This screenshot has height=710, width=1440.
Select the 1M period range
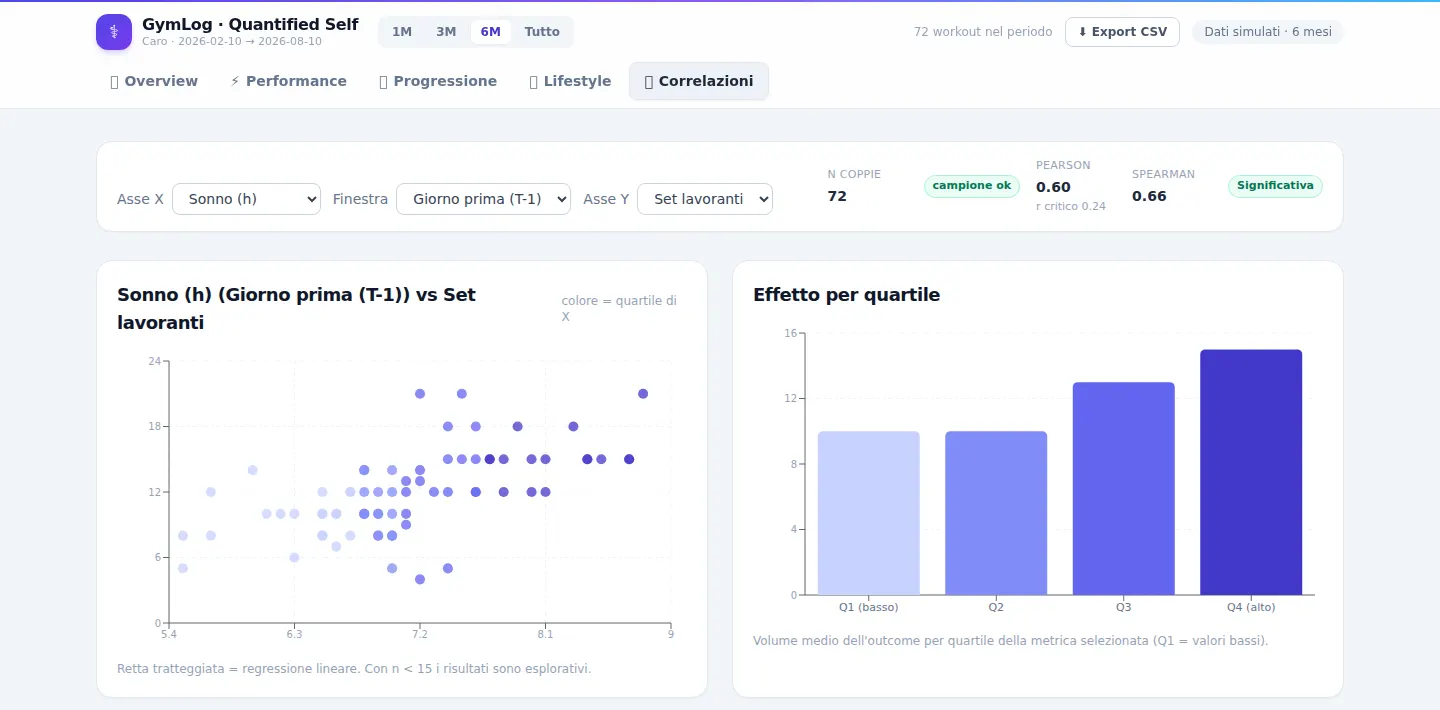point(402,32)
